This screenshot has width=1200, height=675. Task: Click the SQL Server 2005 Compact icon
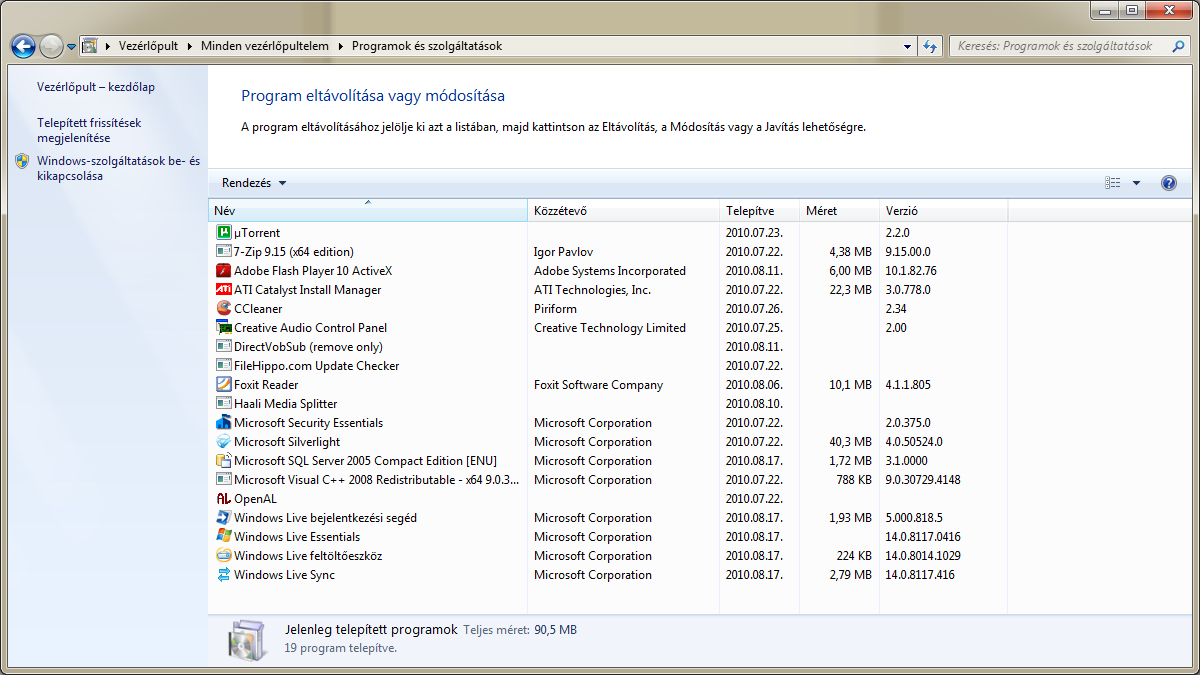[x=224, y=461]
